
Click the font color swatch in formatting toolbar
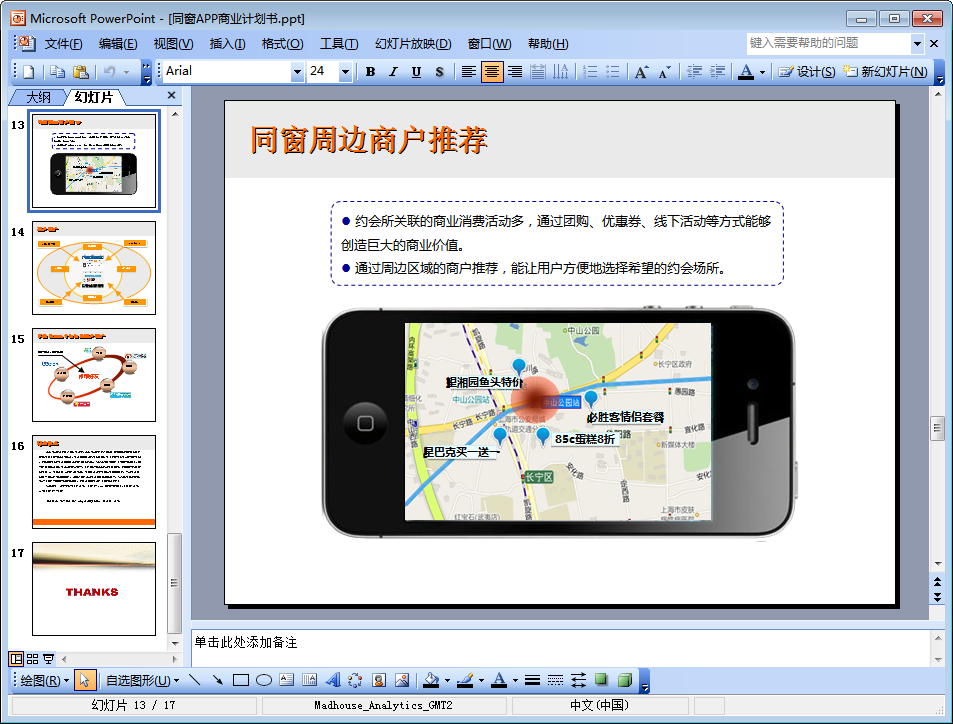746,72
